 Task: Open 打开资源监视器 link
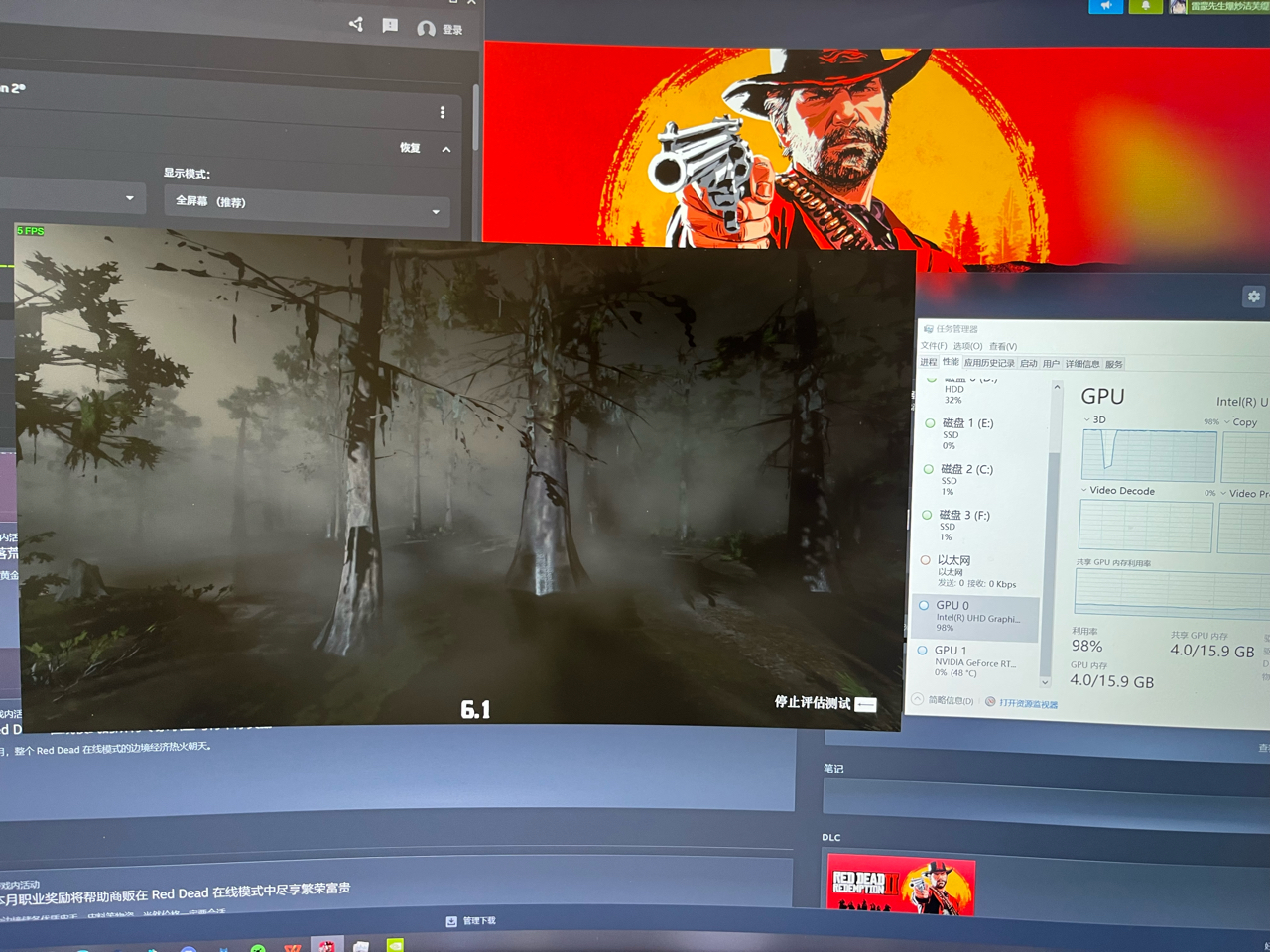point(1029,701)
